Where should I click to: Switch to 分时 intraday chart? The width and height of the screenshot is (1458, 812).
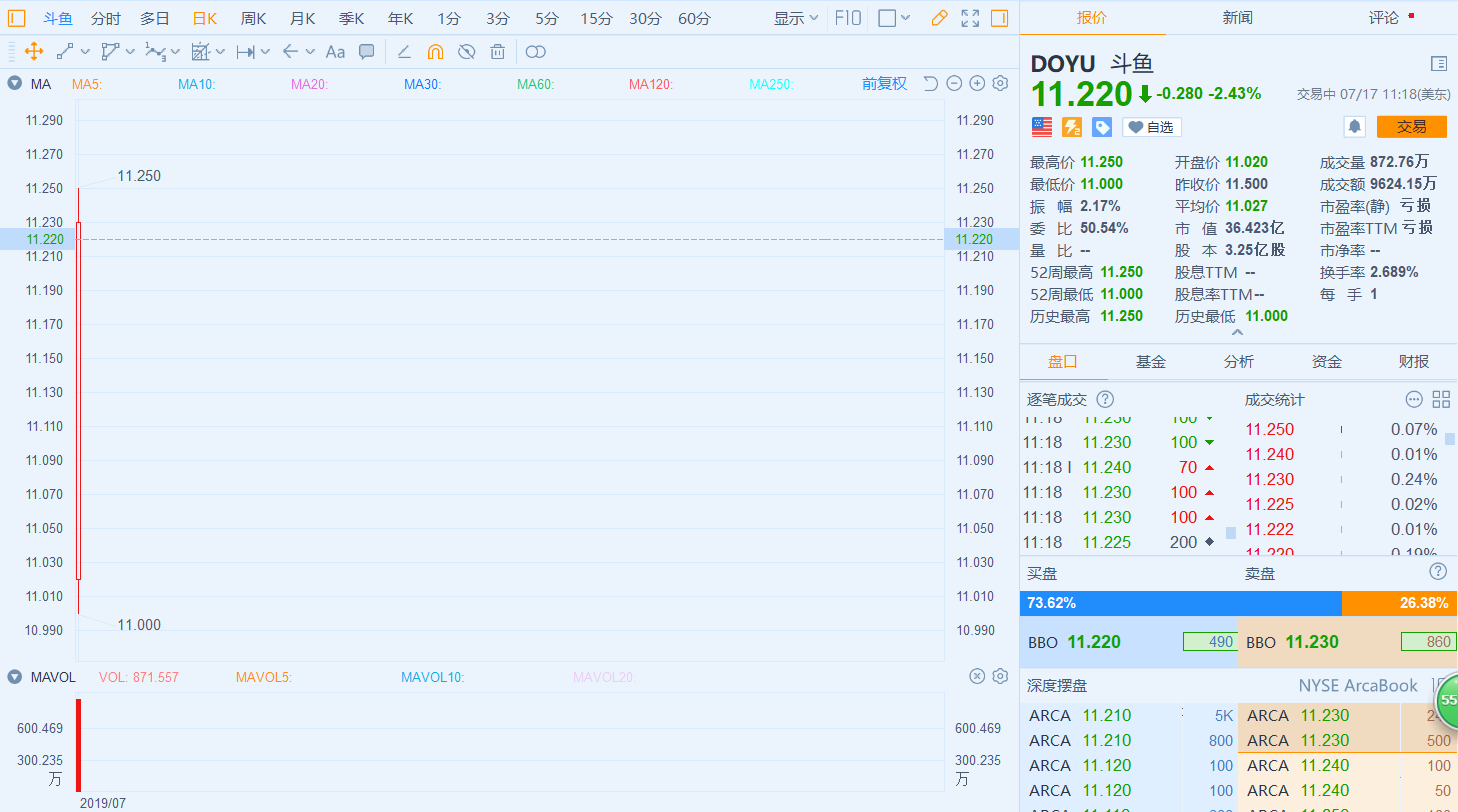pos(105,18)
